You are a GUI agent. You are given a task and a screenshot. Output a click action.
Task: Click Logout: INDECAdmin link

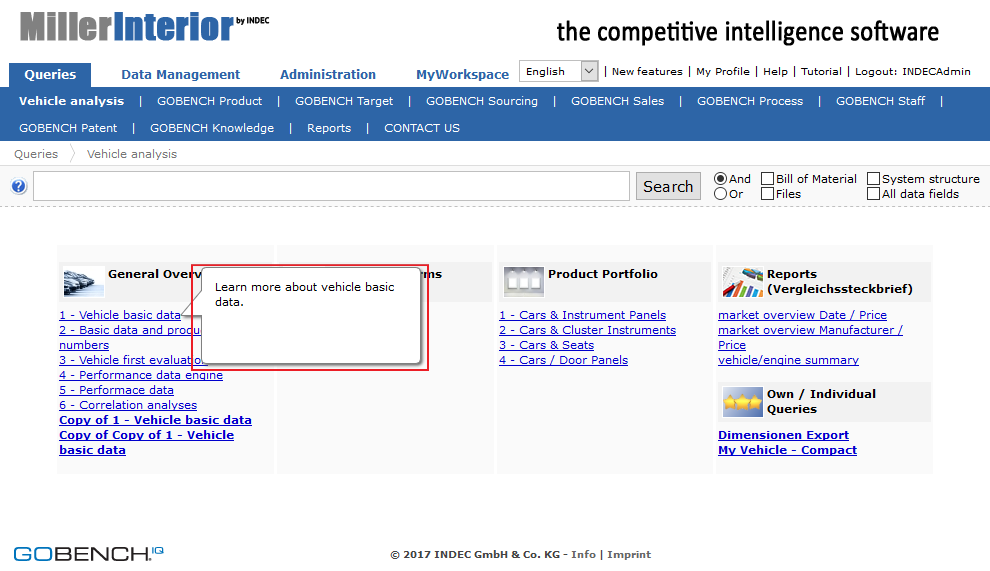coord(913,71)
